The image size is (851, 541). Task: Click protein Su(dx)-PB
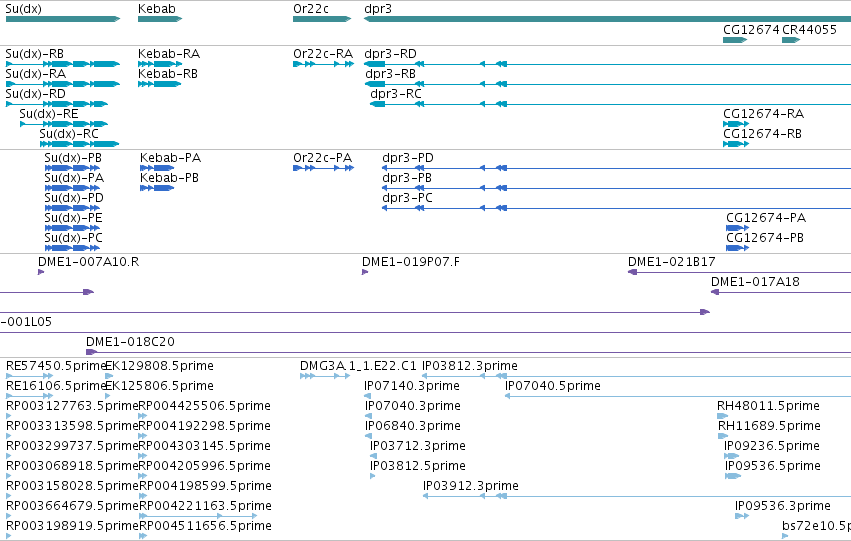(72, 168)
